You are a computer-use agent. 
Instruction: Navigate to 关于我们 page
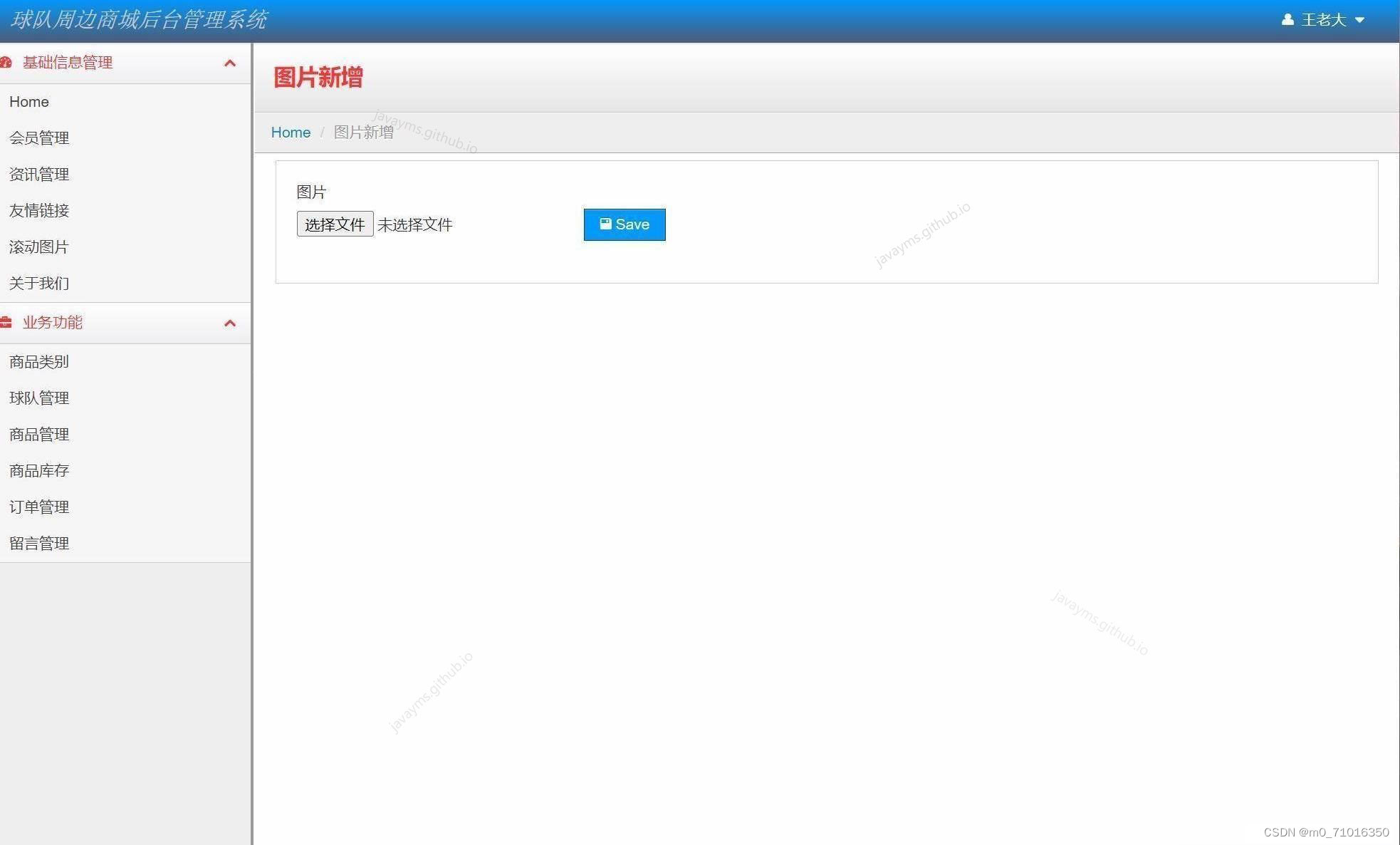(39, 284)
